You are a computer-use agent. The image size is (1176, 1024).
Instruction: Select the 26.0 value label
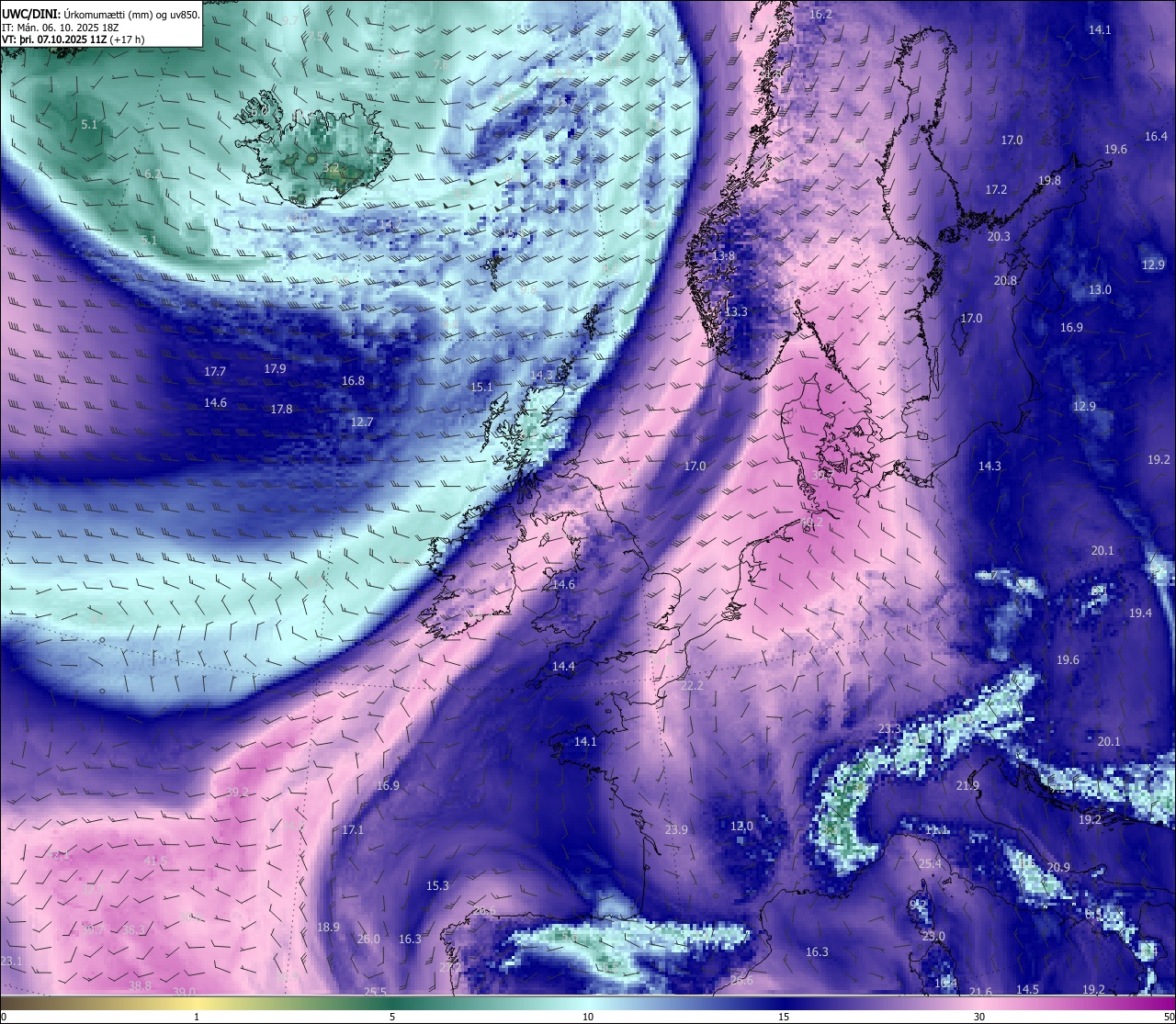[368, 940]
